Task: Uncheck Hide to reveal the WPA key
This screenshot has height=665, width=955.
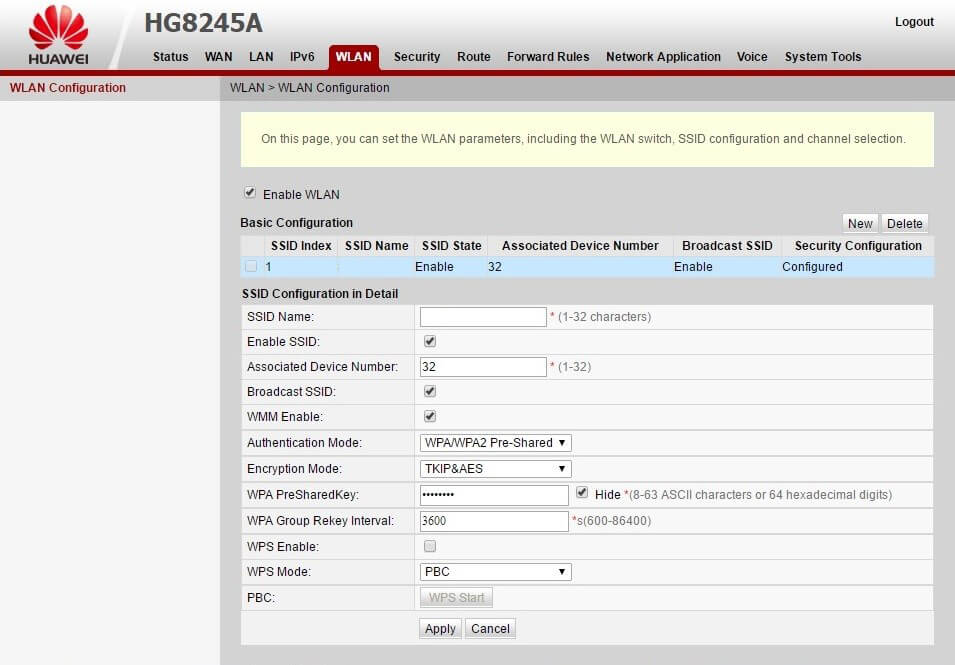Action: tap(583, 493)
